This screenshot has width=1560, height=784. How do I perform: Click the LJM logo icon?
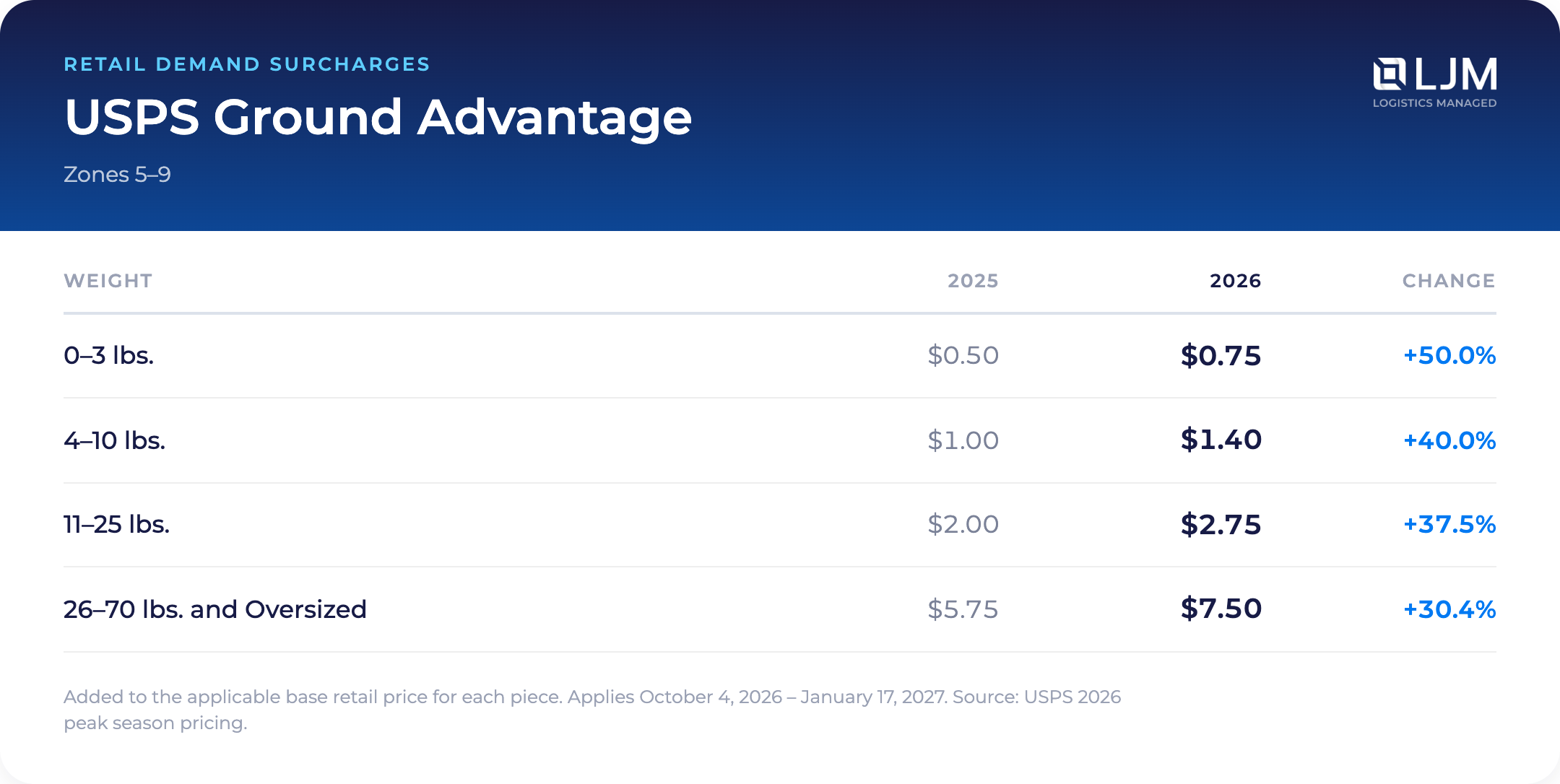pyautogui.click(x=1390, y=74)
